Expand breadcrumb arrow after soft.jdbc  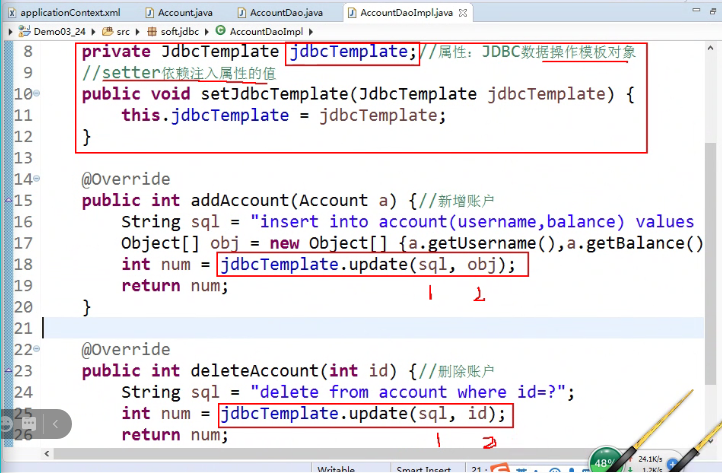point(206,31)
